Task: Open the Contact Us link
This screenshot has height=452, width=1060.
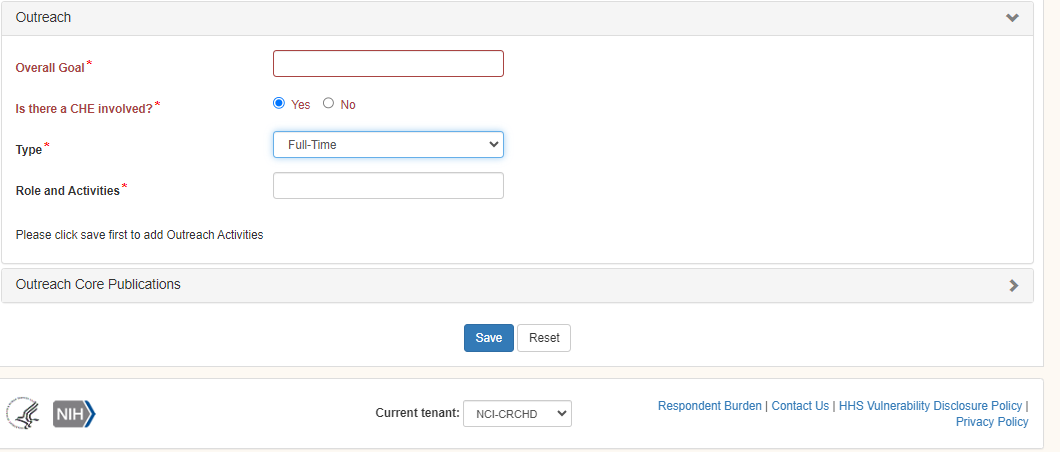Action: (800, 406)
